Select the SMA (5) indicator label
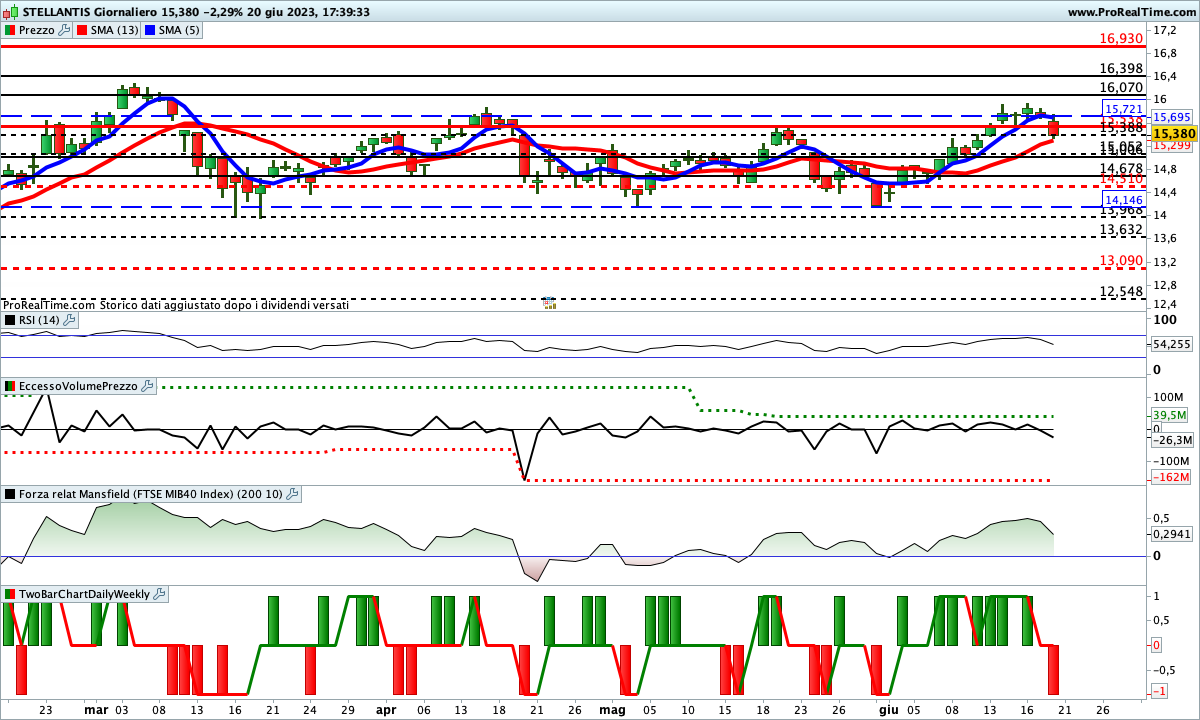 (179, 30)
